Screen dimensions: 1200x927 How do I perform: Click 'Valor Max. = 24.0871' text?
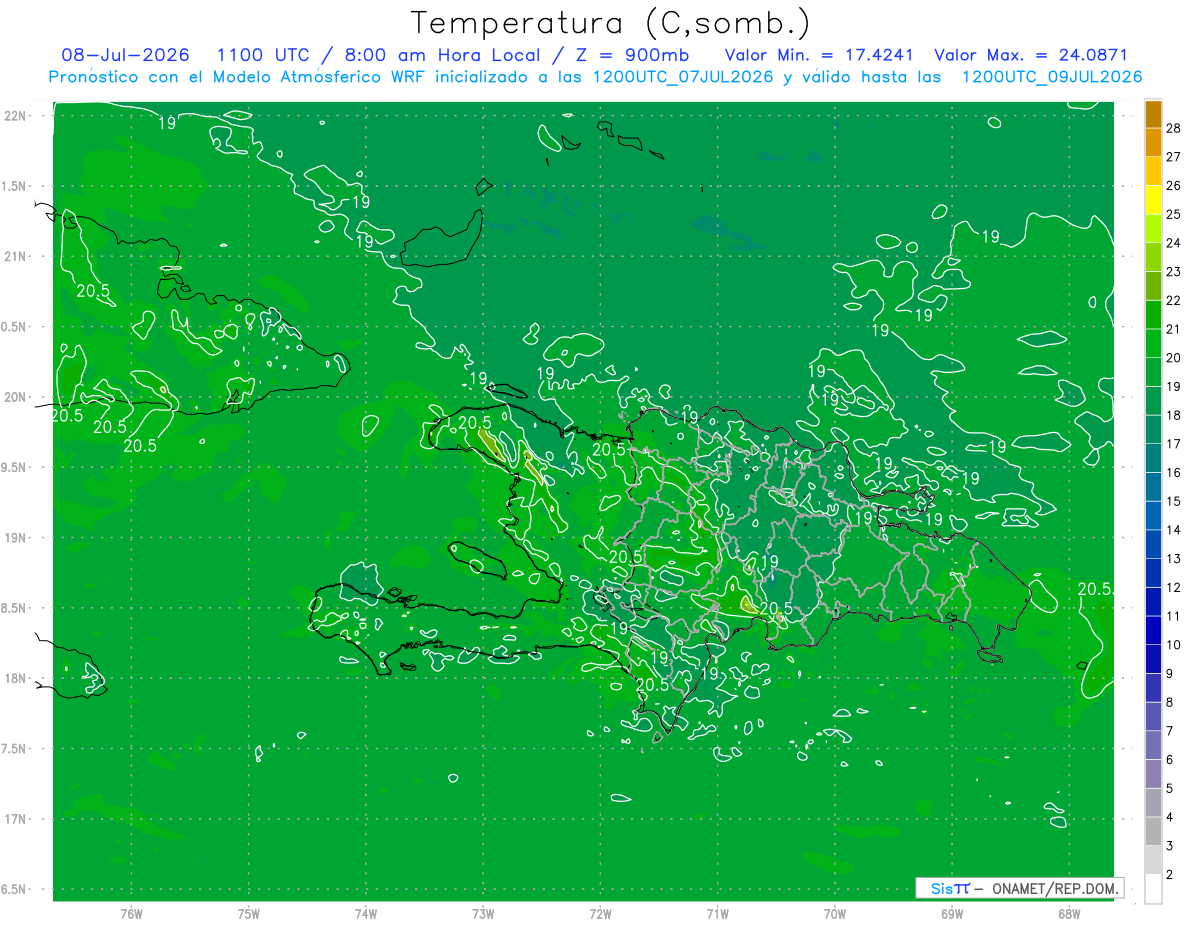tap(1030, 55)
